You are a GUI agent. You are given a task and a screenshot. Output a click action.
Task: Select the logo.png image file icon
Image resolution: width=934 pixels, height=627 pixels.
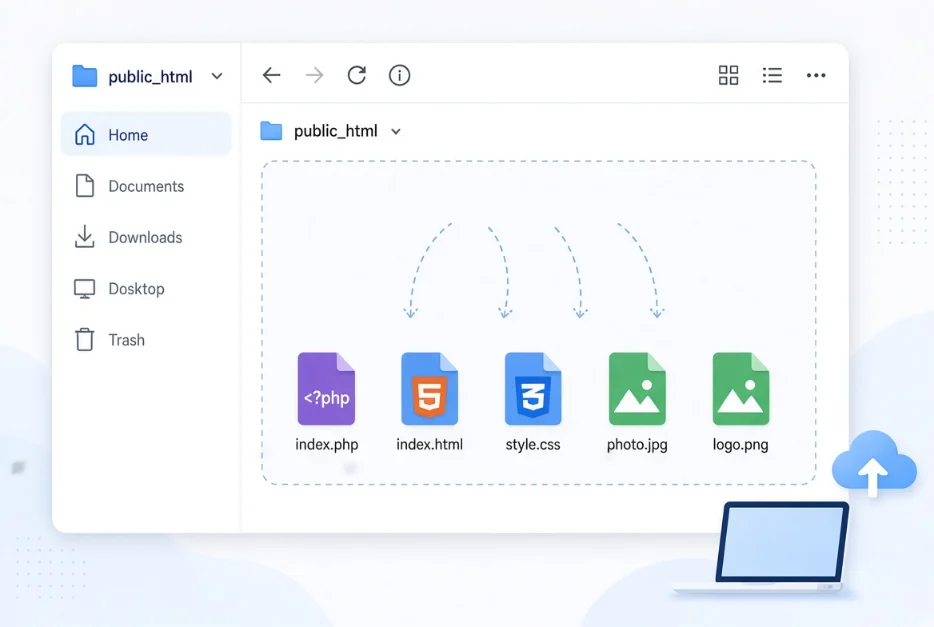tap(740, 388)
